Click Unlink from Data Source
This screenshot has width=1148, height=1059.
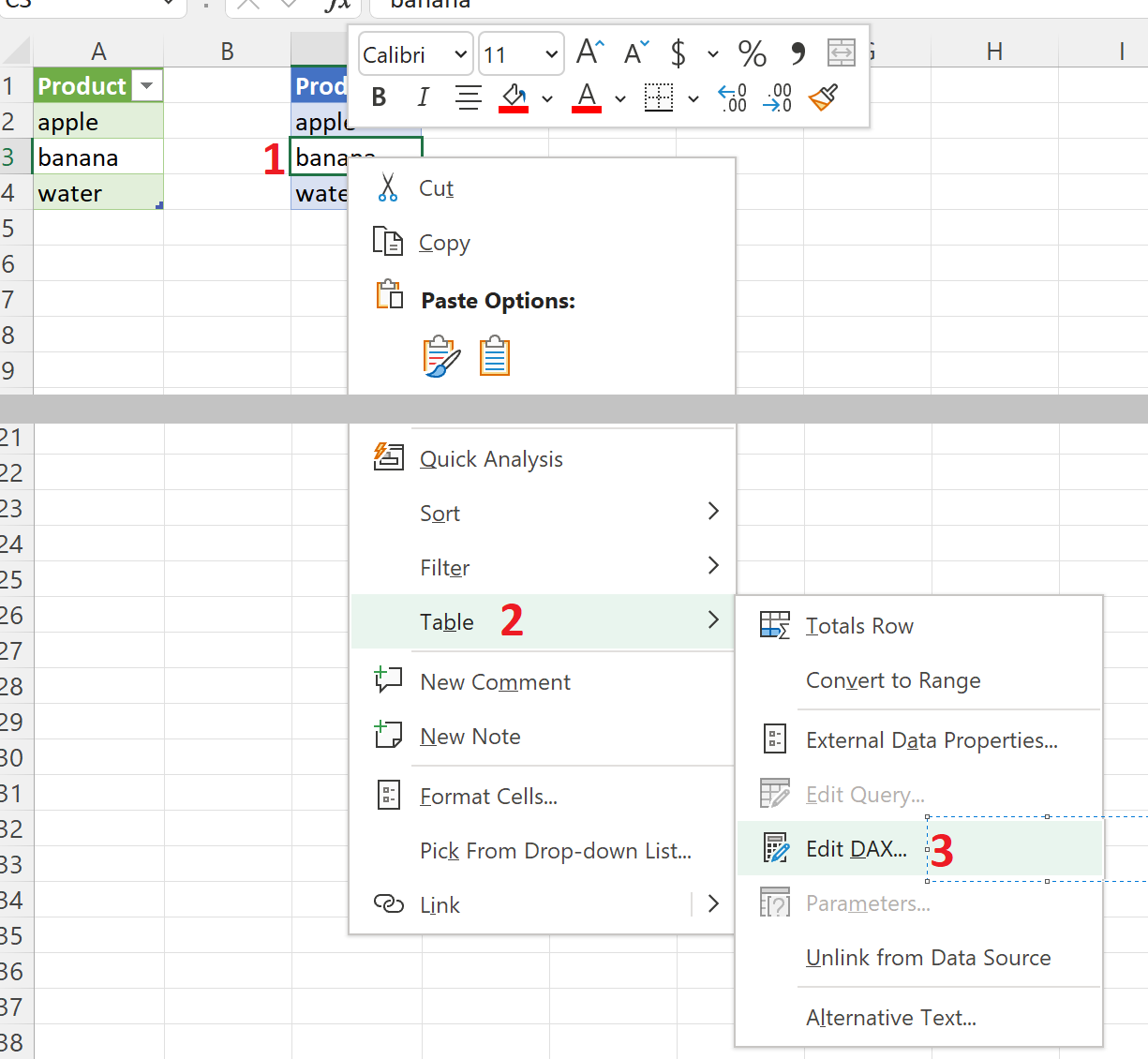tap(928, 958)
